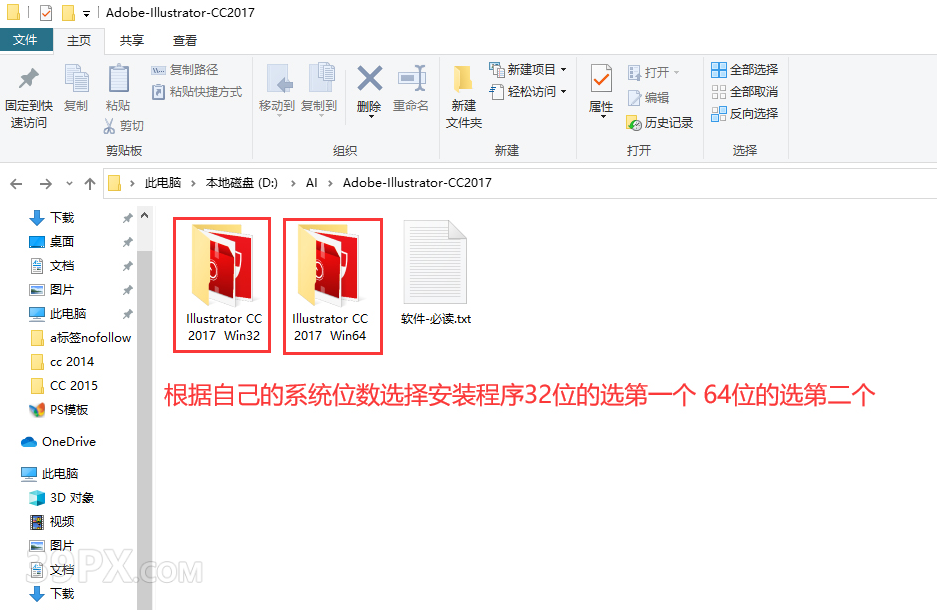The width and height of the screenshot is (937, 610).
Task: Switch to the Home (主页) tab
Action: 79,41
